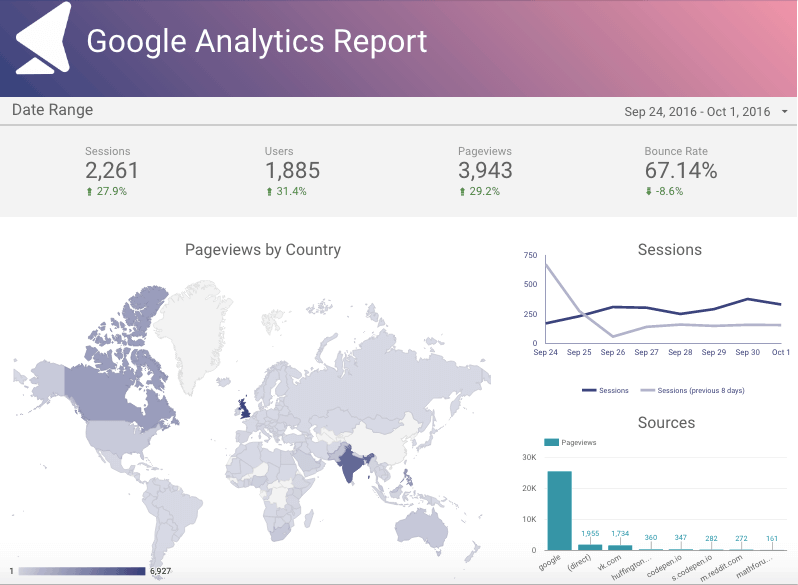This screenshot has height=585, width=798.
Task: Toggle Sessions (previous 8 days) legend entry
Action: click(692, 391)
